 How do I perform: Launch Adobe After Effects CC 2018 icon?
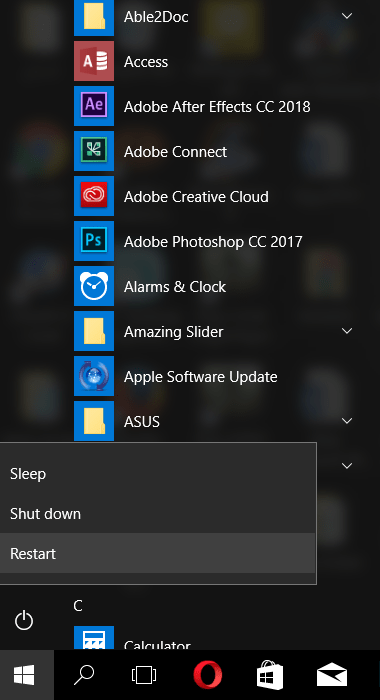(x=94, y=106)
